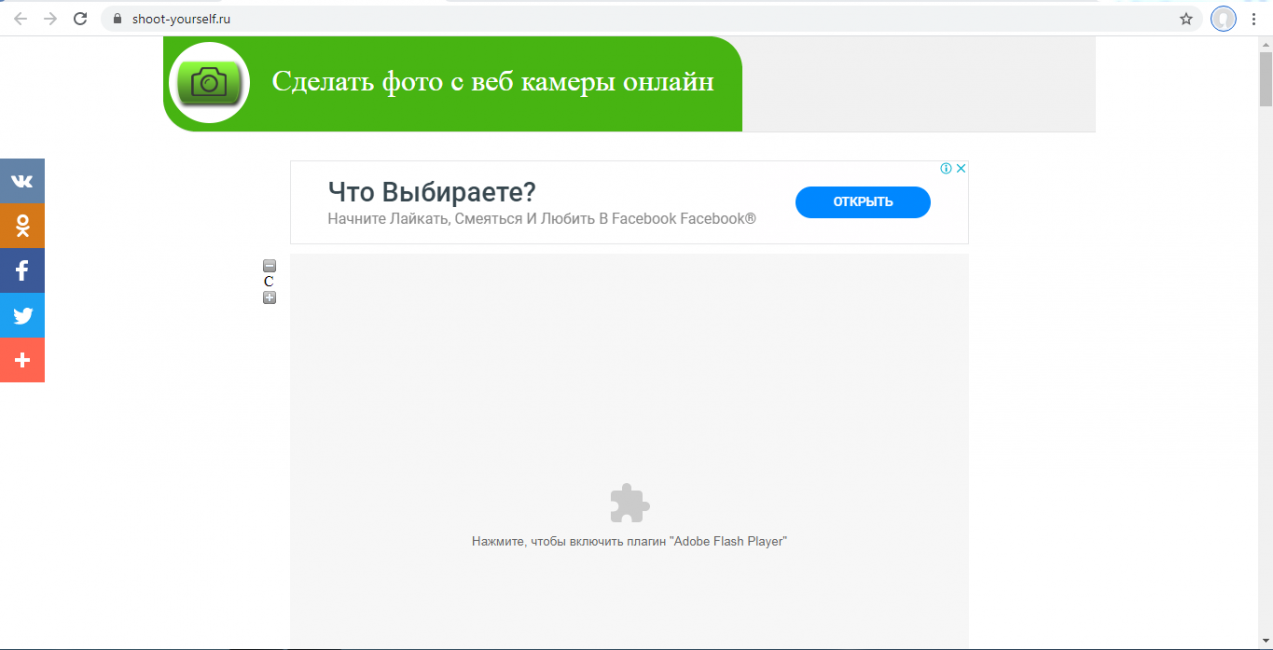Click the minus zoom button

(x=269, y=266)
